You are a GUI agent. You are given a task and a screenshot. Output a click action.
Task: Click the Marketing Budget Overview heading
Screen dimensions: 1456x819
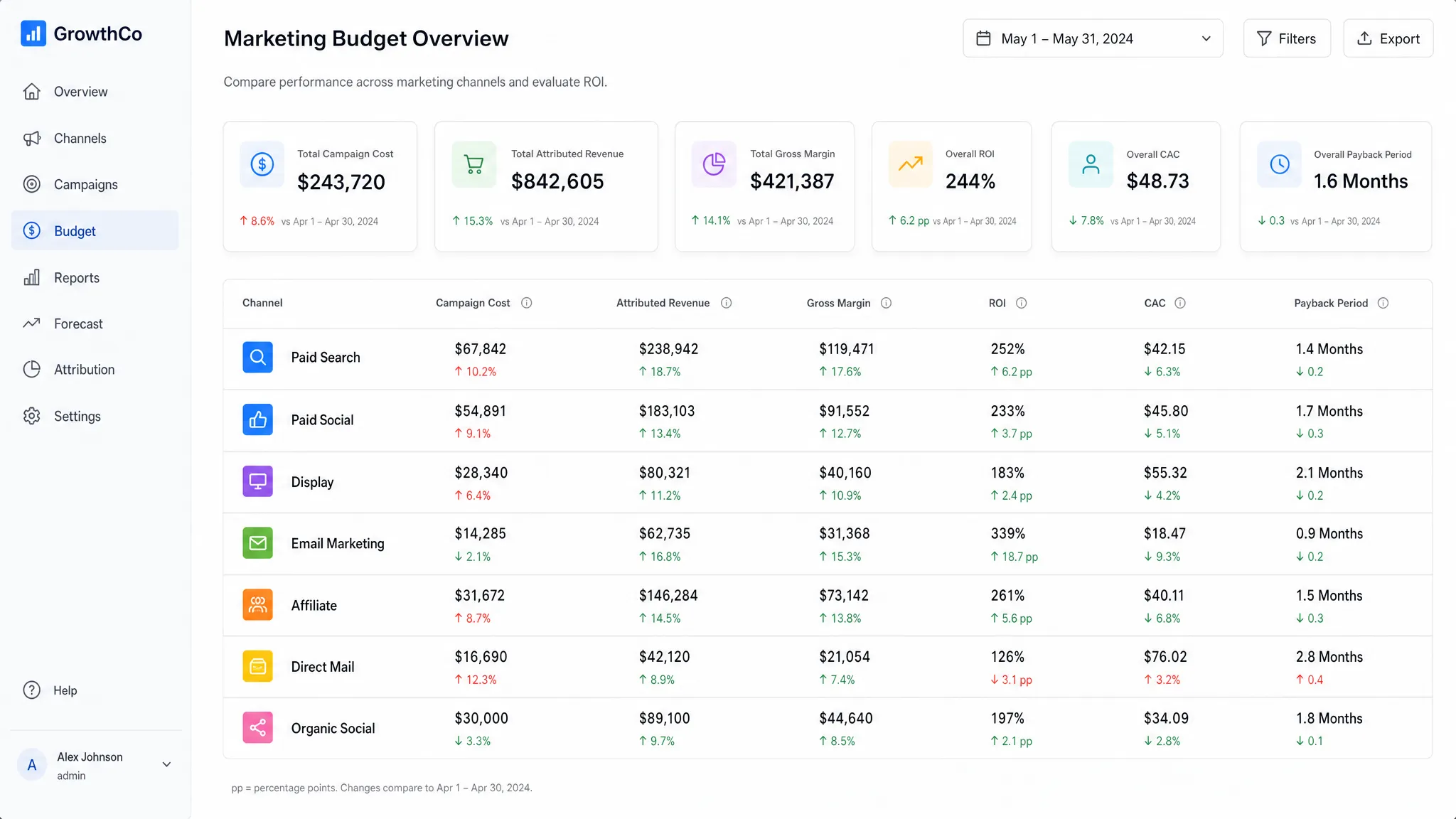click(366, 38)
